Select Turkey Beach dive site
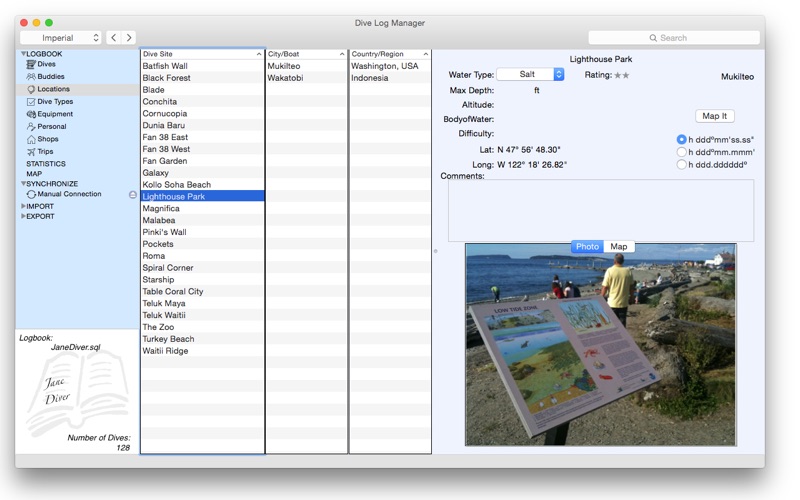Image resolution: width=800 pixels, height=500 pixels. 202,339
